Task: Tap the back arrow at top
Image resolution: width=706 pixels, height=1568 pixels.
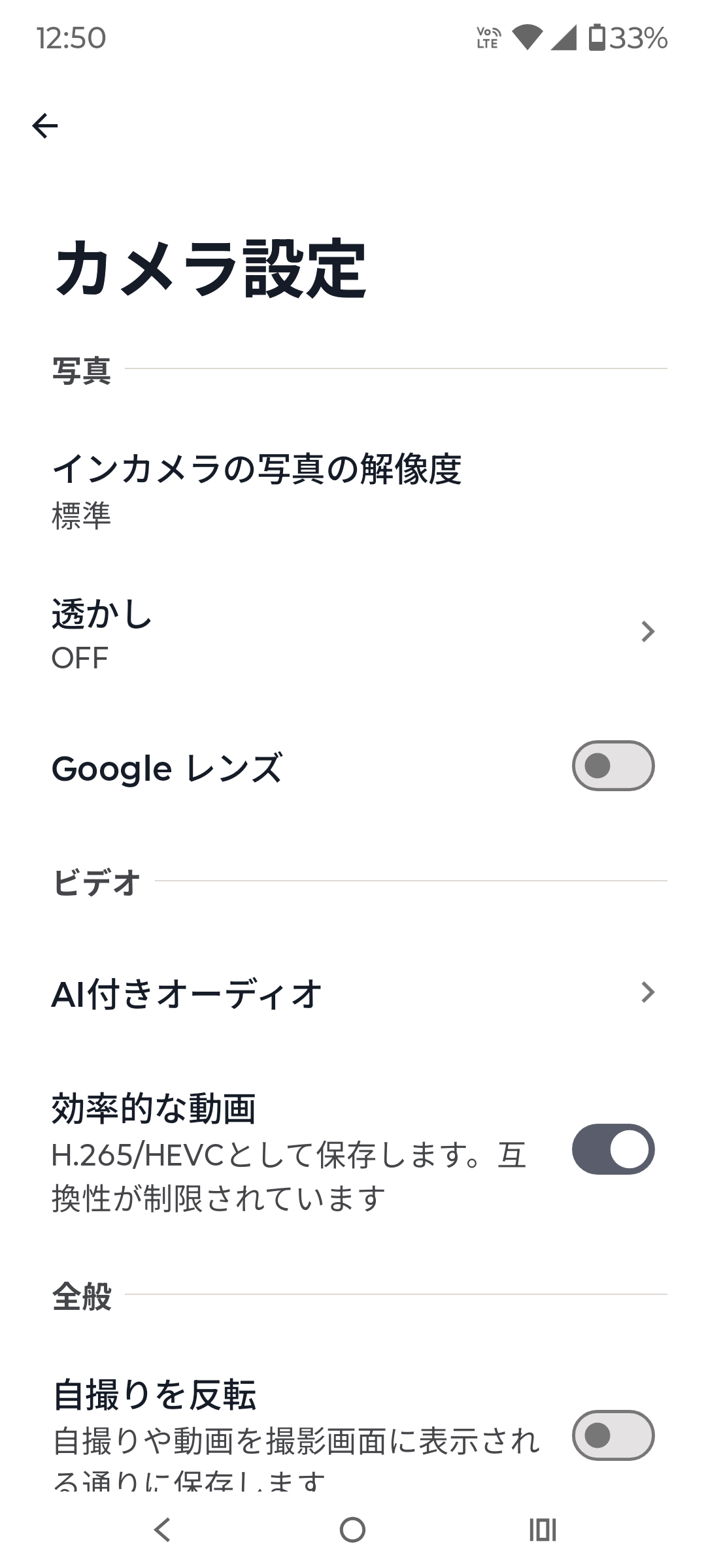Action: [x=45, y=125]
